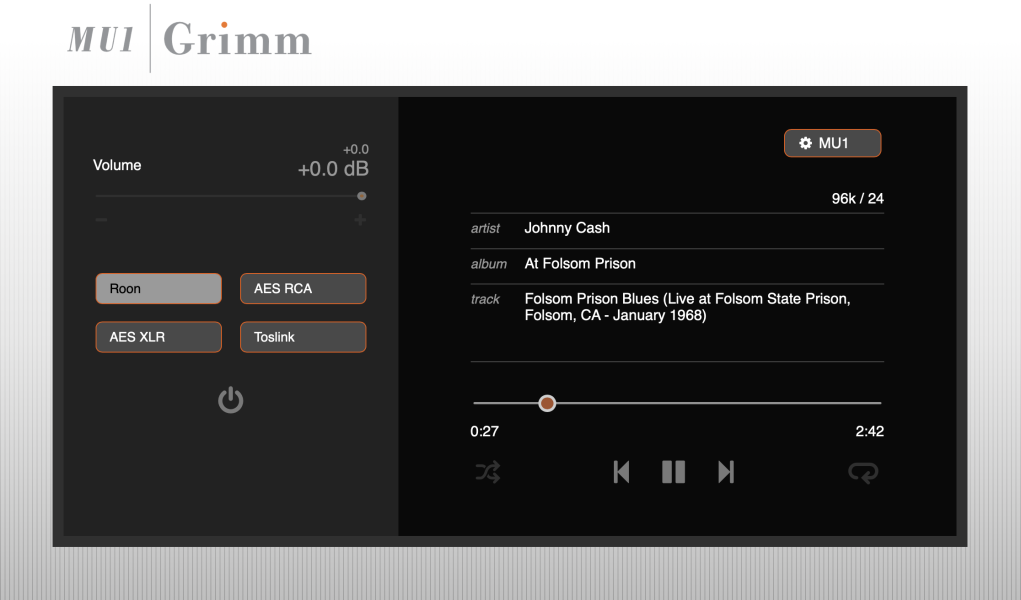Select the AES RCA input
Viewport: 1021px width, 600px height.
(303, 289)
